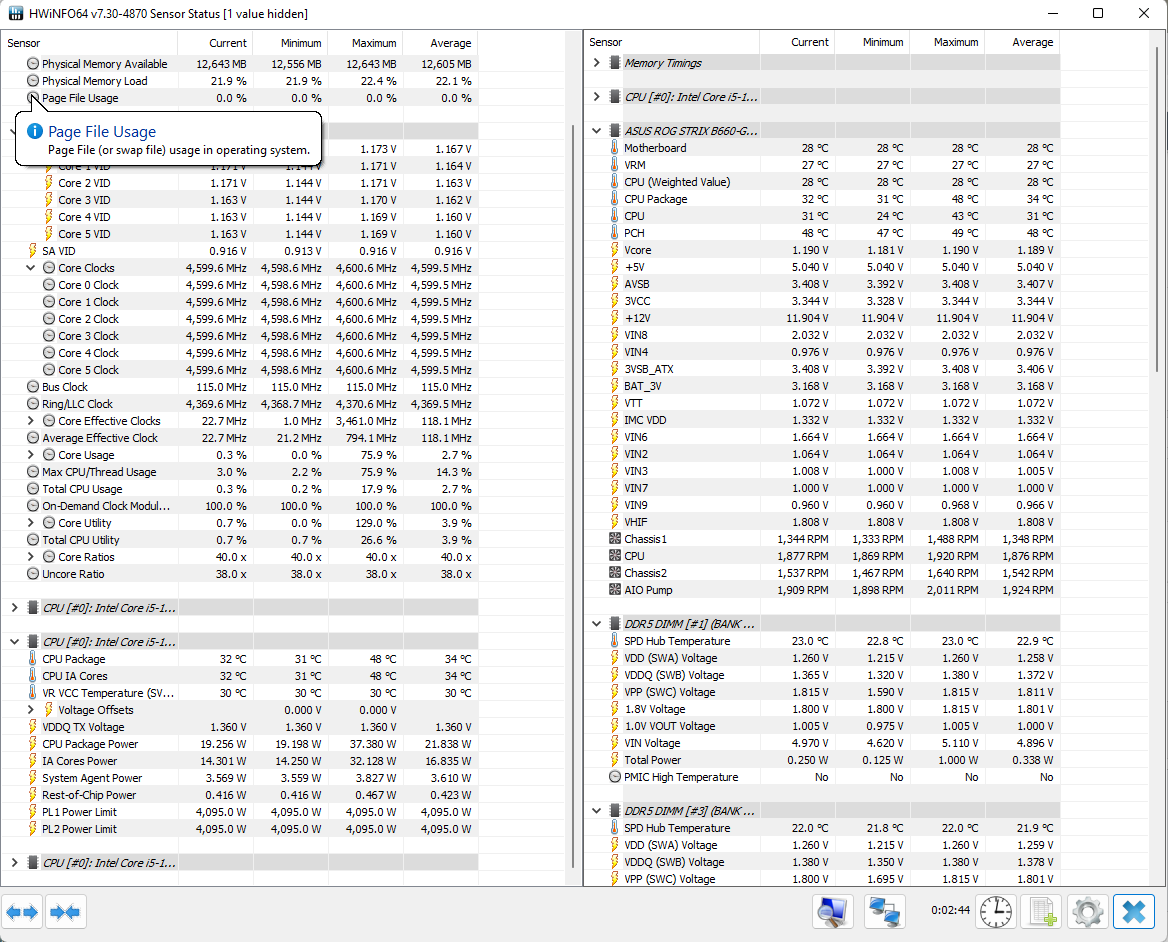
Task: Click the blue X button in bottom toolbar
Action: (x=1134, y=911)
